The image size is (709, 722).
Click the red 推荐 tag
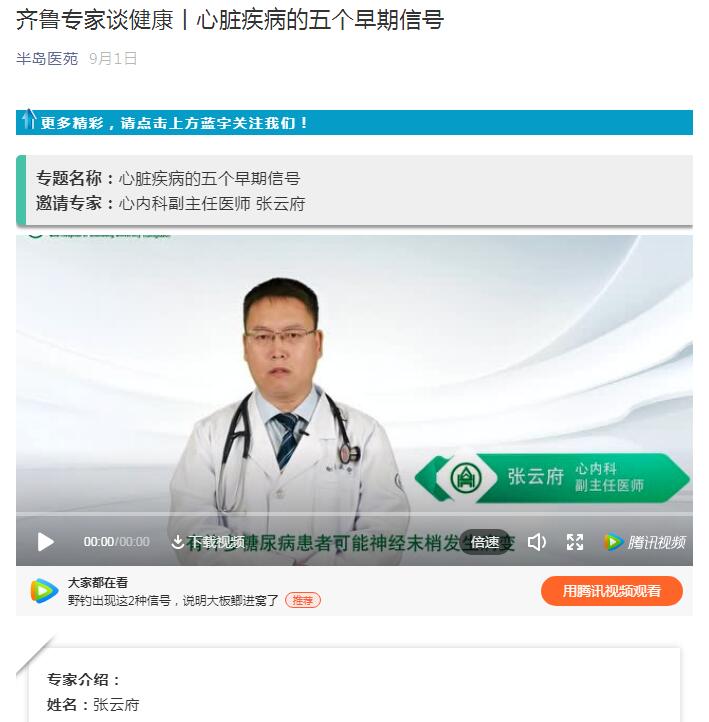303,600
